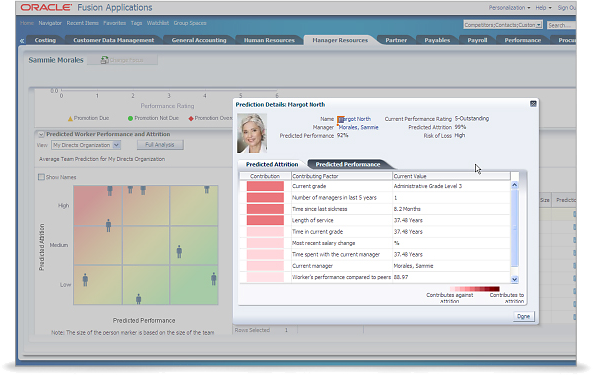The image size is (593, 375).
Task: Select the Time since last sickness row
Action: coord(375,209)
